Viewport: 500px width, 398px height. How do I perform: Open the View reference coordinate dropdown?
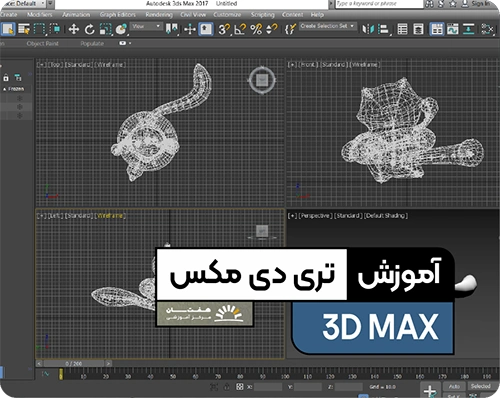tap(146, 26)
